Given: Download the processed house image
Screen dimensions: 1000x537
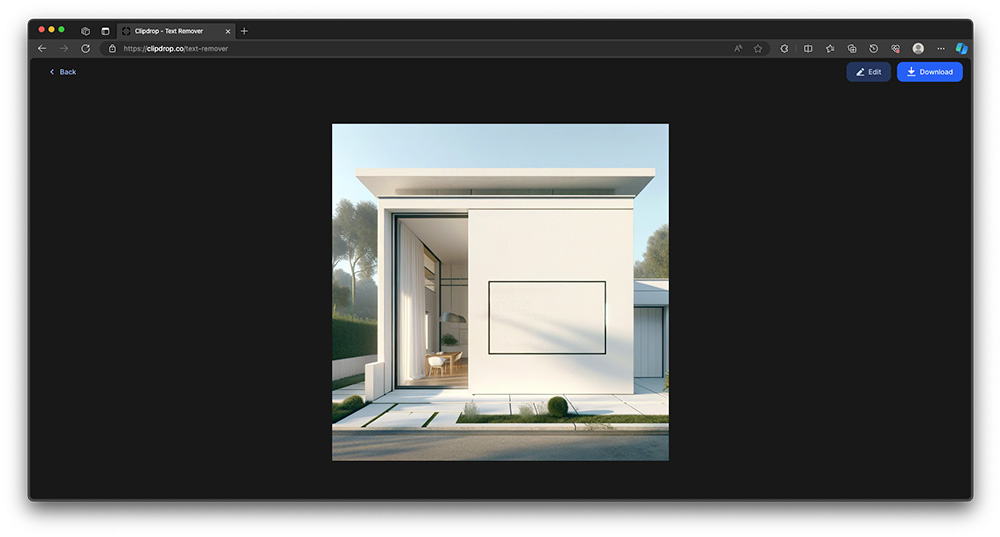Looking at the screenshot, I should click(x=929, y=72).
